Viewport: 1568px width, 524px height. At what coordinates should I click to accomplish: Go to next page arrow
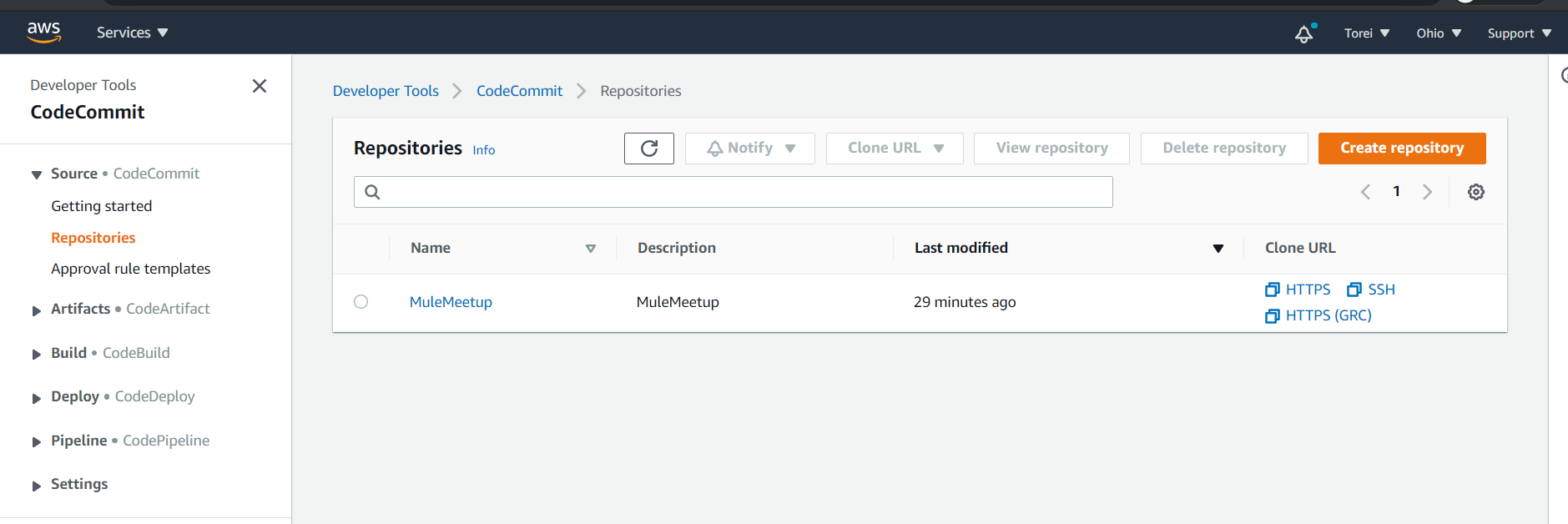(x=1428, y=192)
